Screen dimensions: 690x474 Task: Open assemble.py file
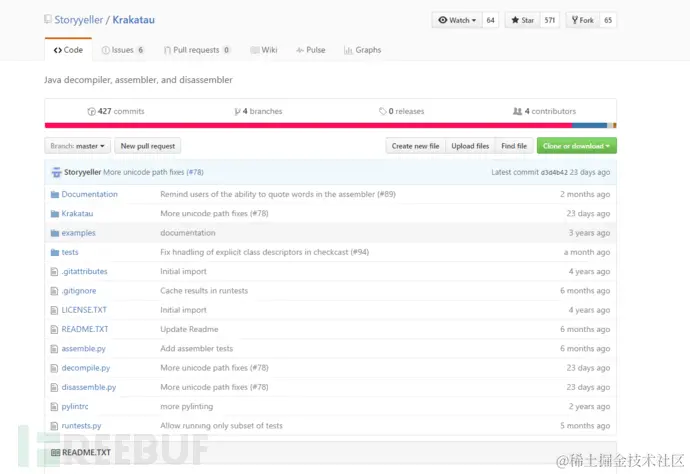[x=84, y=349]
